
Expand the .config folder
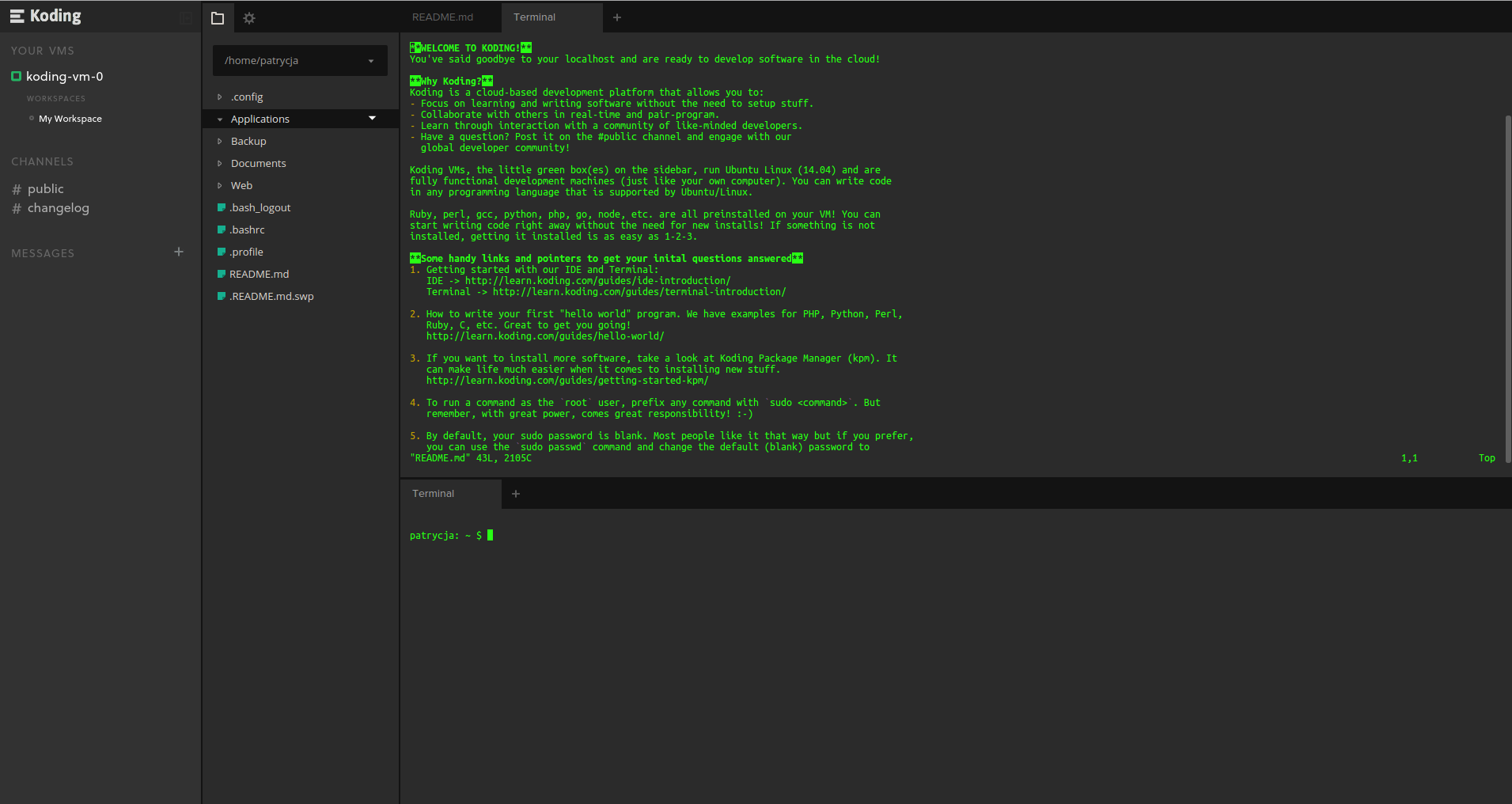pos(220,97)
